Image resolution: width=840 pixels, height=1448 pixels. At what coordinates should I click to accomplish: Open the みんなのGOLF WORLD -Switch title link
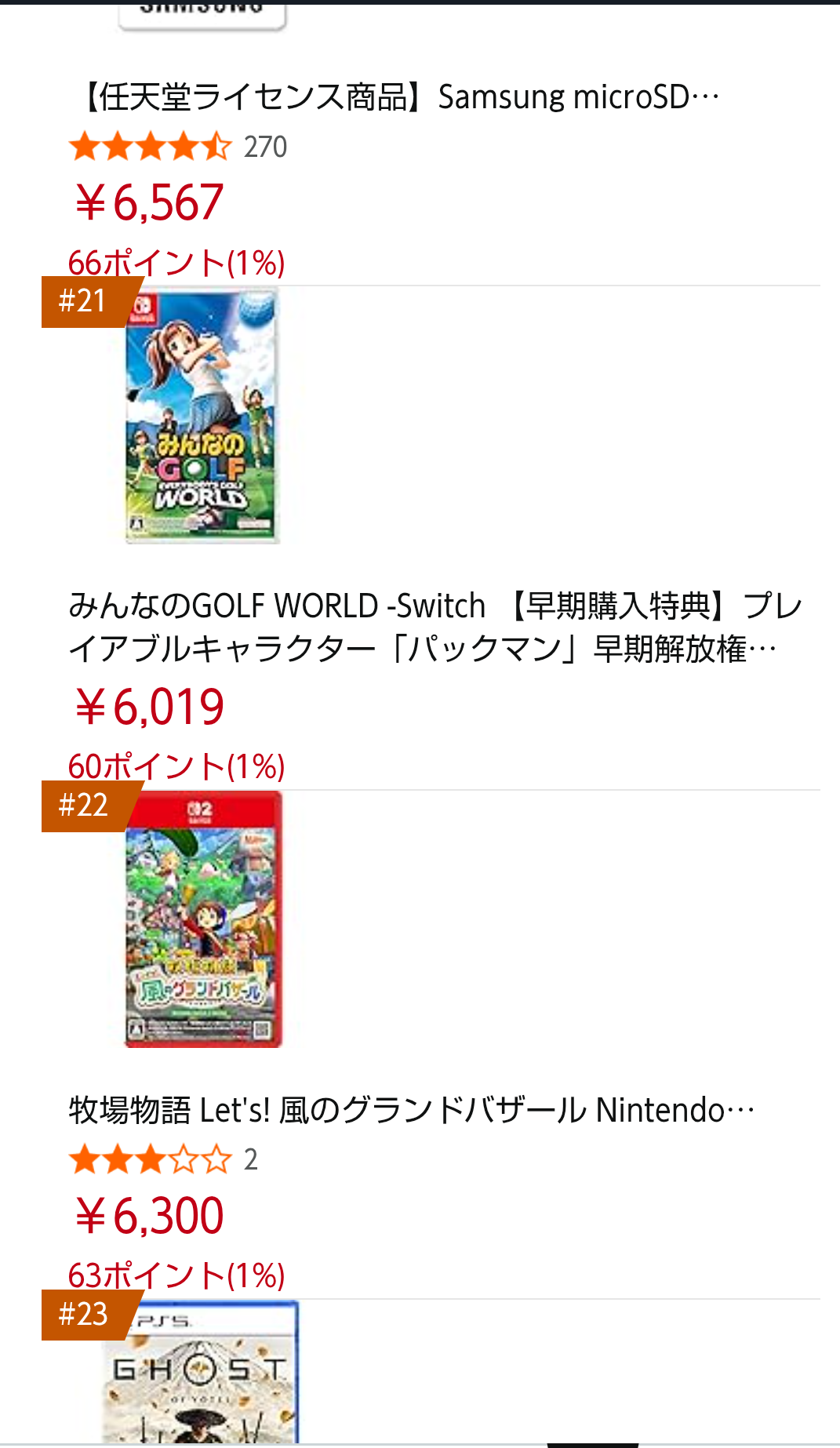[435, 627]
